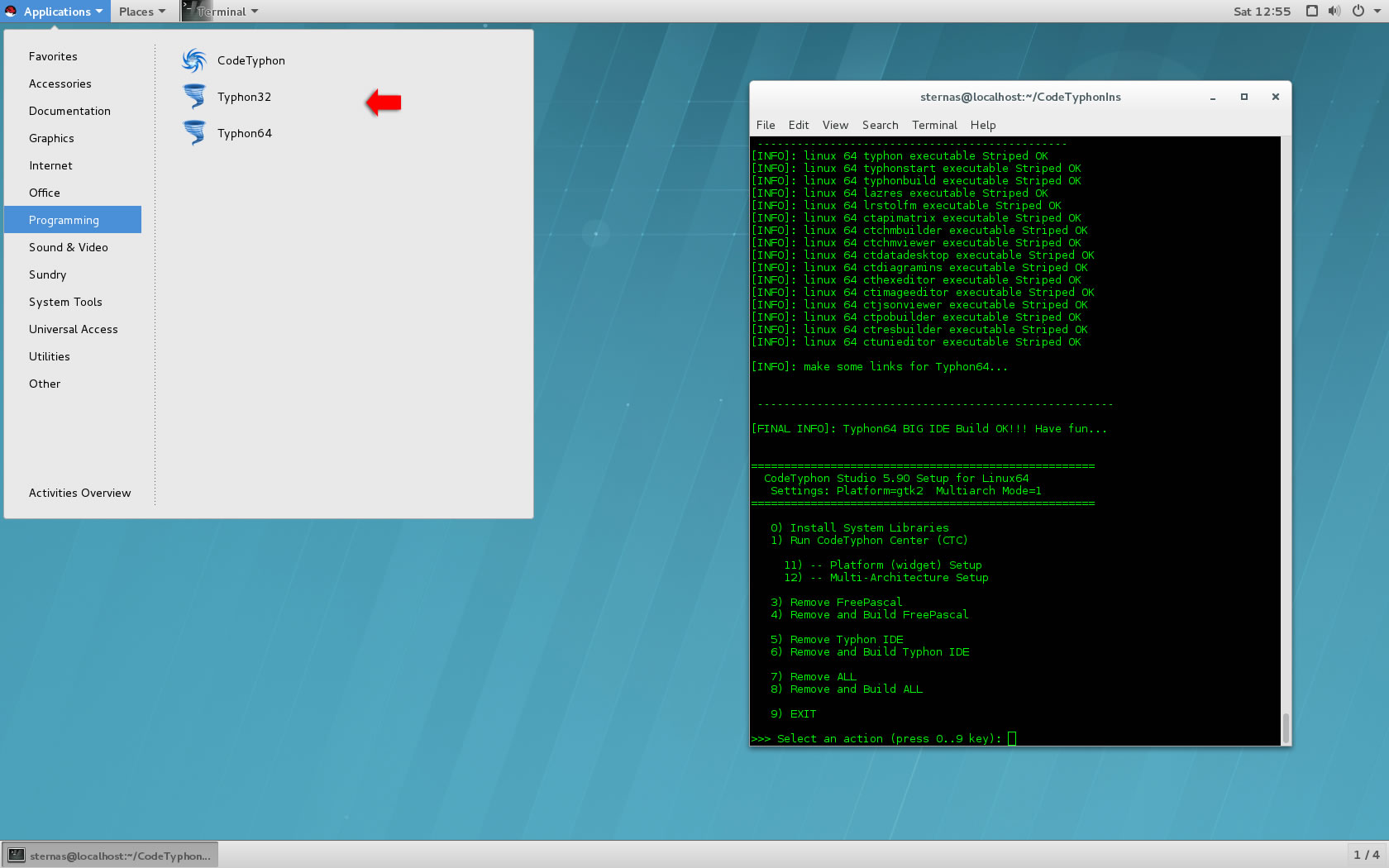
Task: Select Documentation category
Action: coord(73,111)
